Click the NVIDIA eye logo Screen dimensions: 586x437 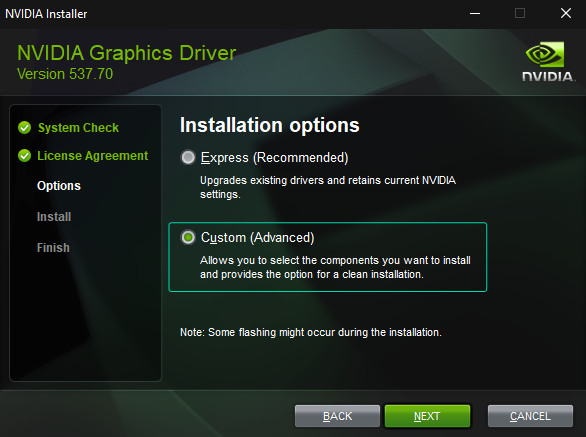(x=545, y=55)
